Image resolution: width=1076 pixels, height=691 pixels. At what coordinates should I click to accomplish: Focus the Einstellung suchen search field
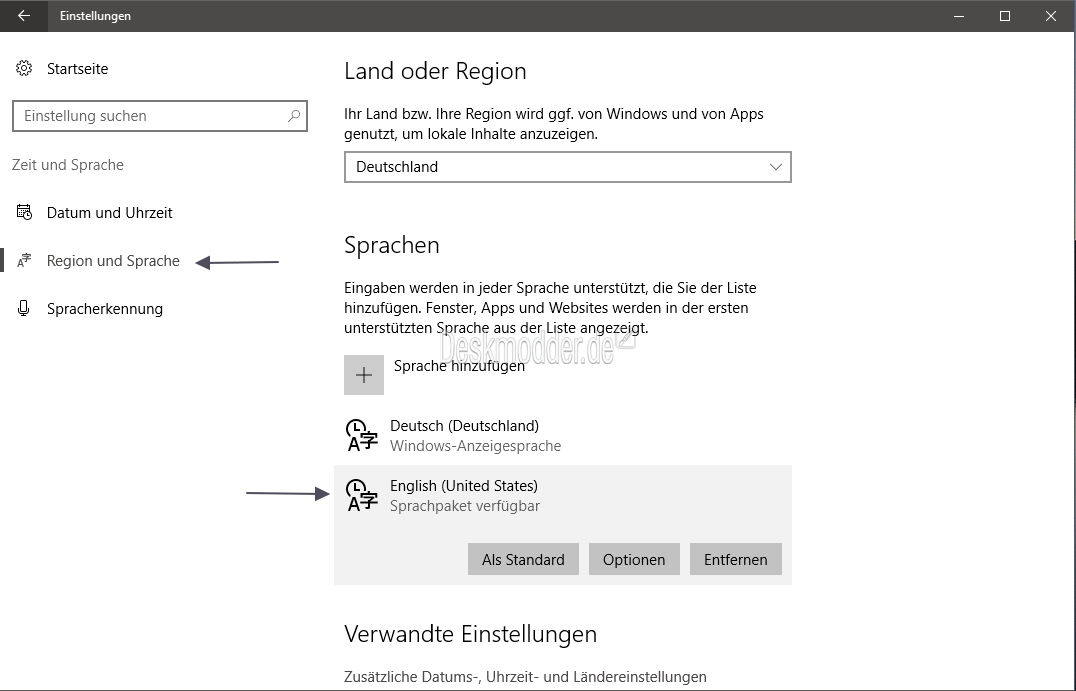[x=159, y=116]
